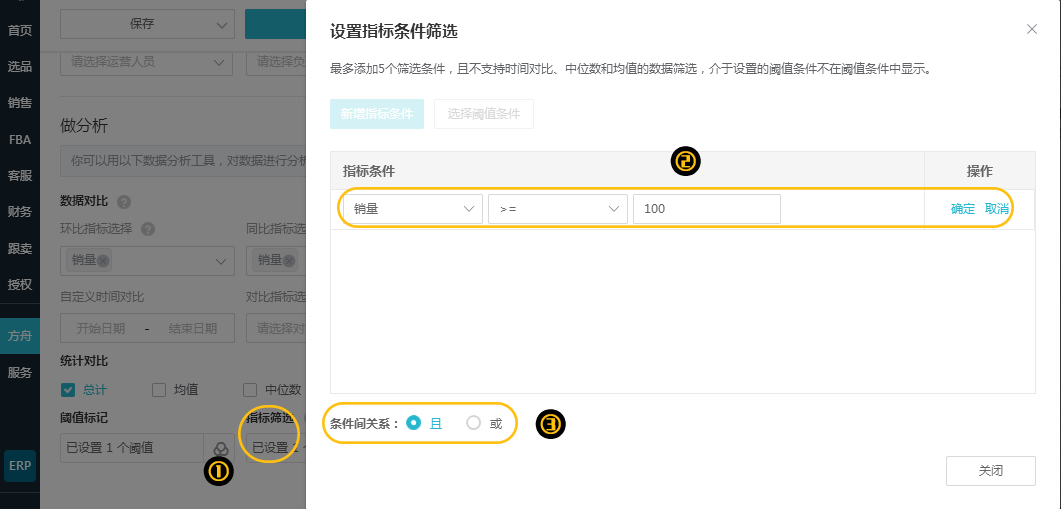Open the 保存 dropdown
The image size is (1061, 509).
click(x=148, y=24)
